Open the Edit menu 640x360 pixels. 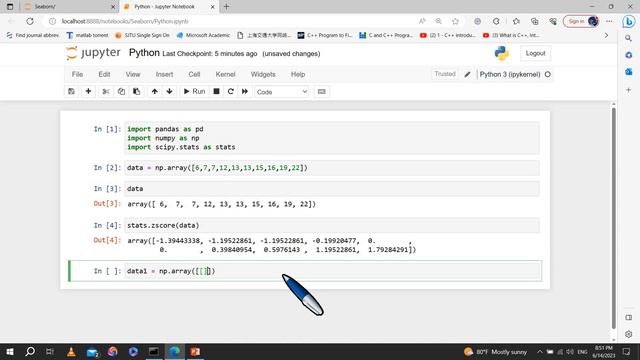pyautogui.click(x=104, y=74)
